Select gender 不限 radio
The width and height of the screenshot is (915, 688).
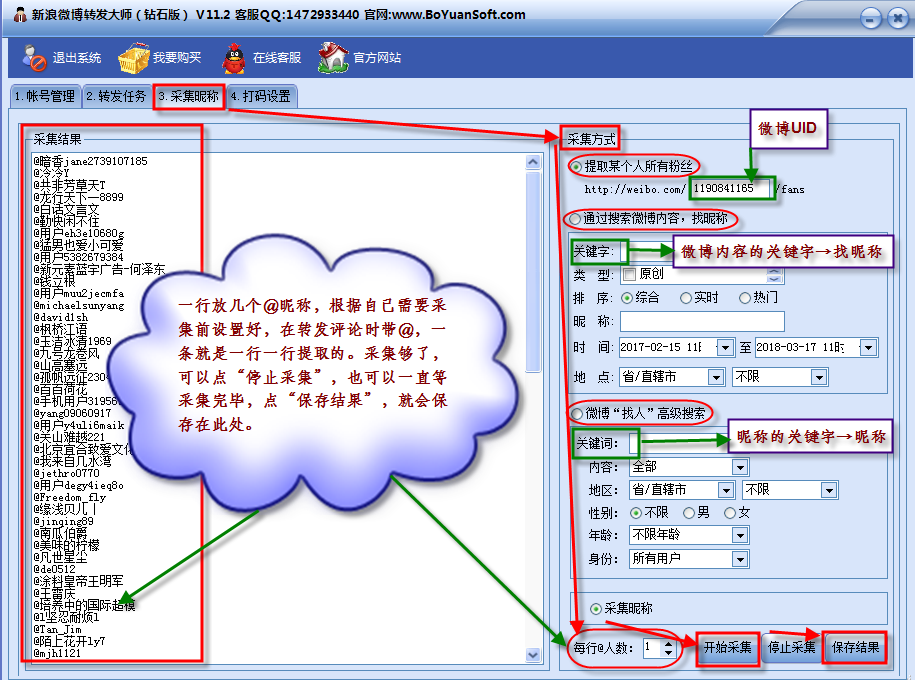click(x=636, y=513)
